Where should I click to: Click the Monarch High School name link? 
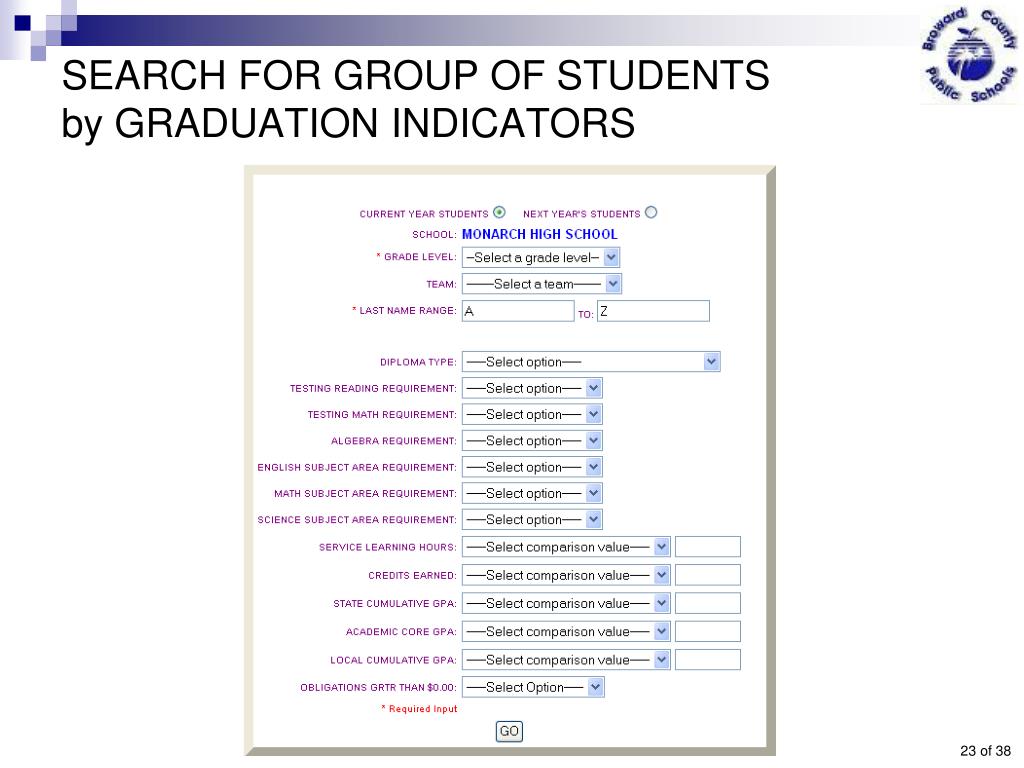539,234
